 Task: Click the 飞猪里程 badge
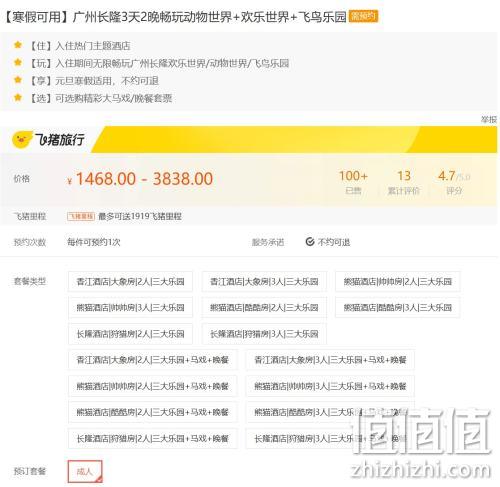[x=81, y=216]
